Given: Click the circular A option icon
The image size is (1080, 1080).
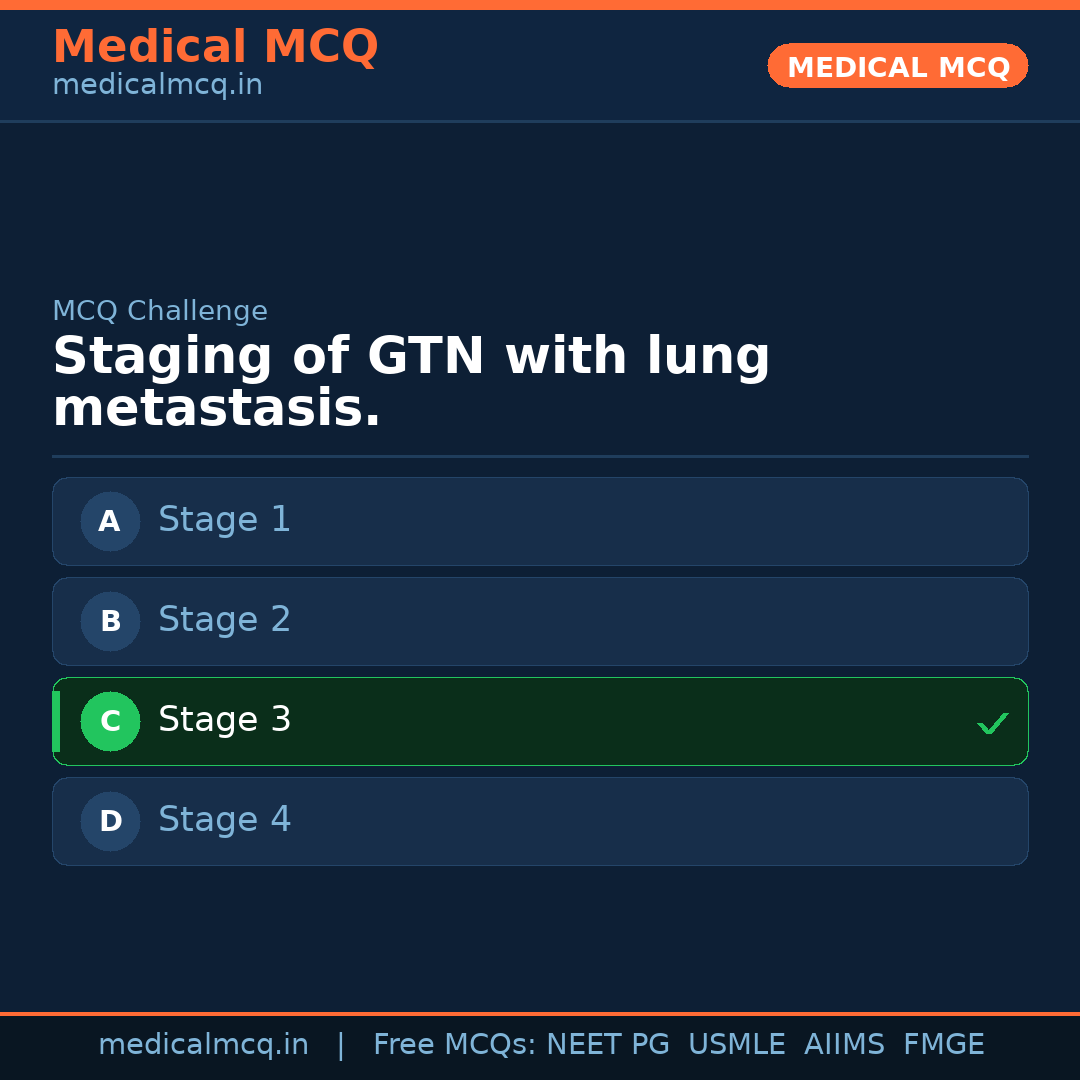Looking at the screenshot, I should [110, 521].
